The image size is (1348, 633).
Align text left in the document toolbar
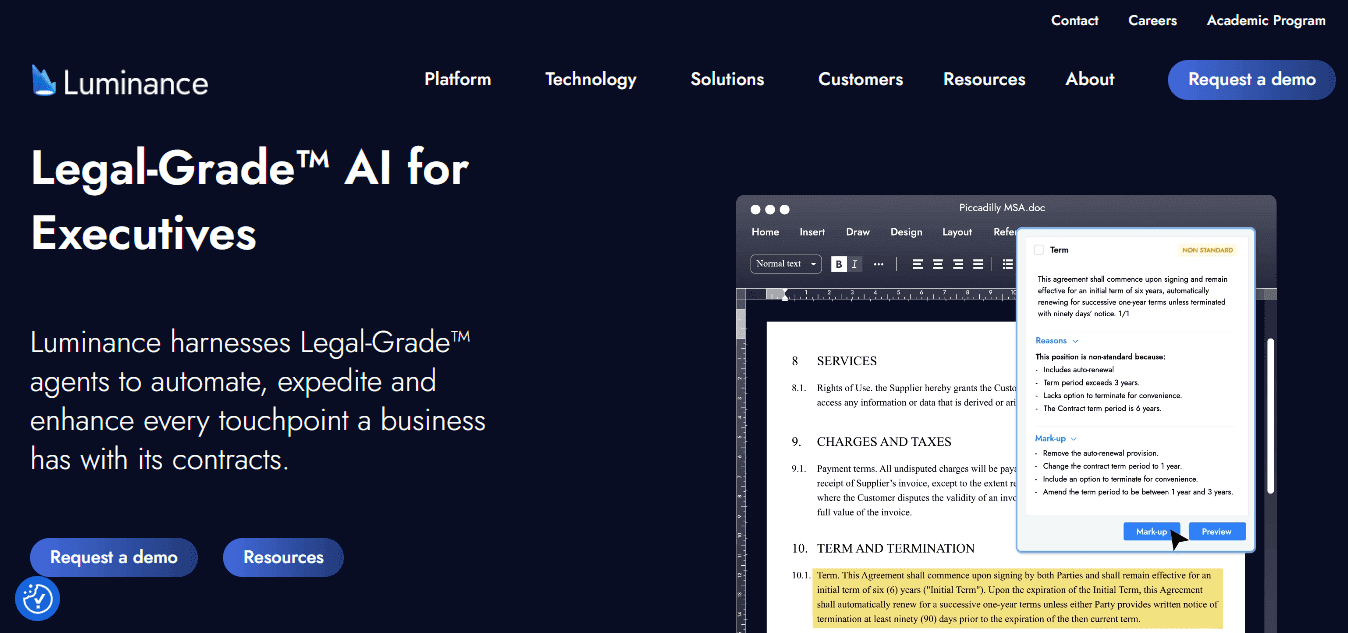tap(917, 264)
